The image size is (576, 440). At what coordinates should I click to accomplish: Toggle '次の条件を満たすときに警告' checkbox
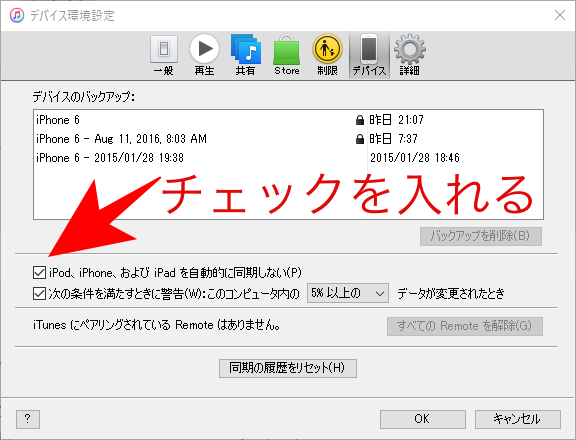click(39, 293)
